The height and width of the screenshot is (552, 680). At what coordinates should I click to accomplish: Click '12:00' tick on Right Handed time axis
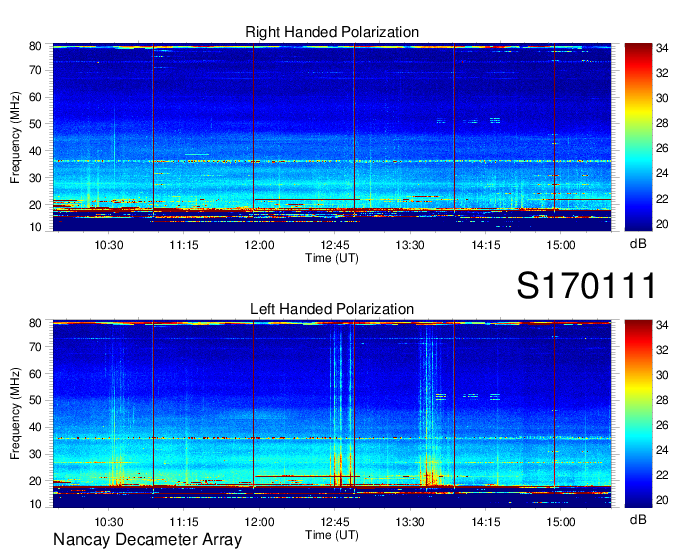pyautogui.click(x=259, y=245)
